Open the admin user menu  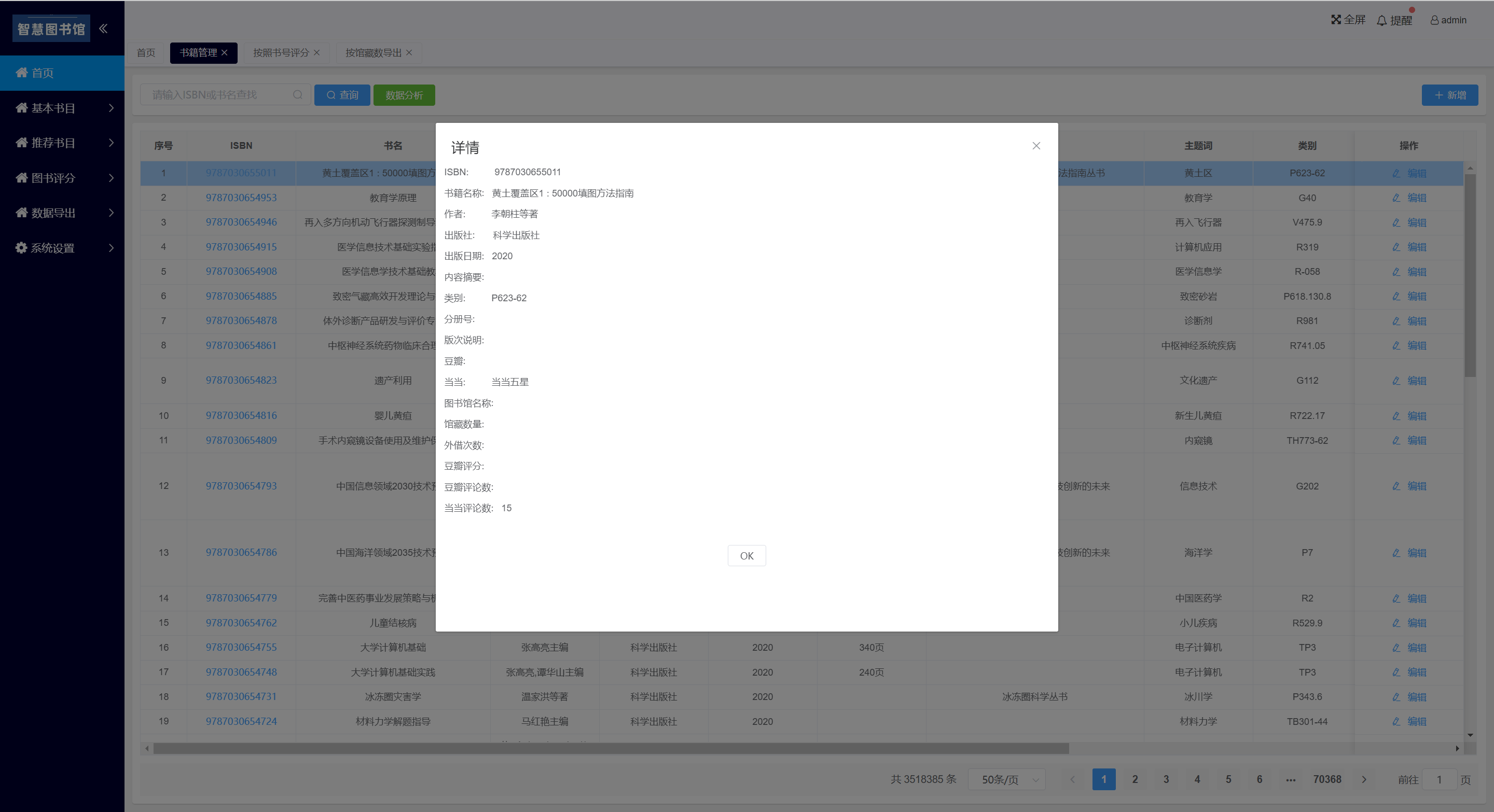(x=1448, y=20)
